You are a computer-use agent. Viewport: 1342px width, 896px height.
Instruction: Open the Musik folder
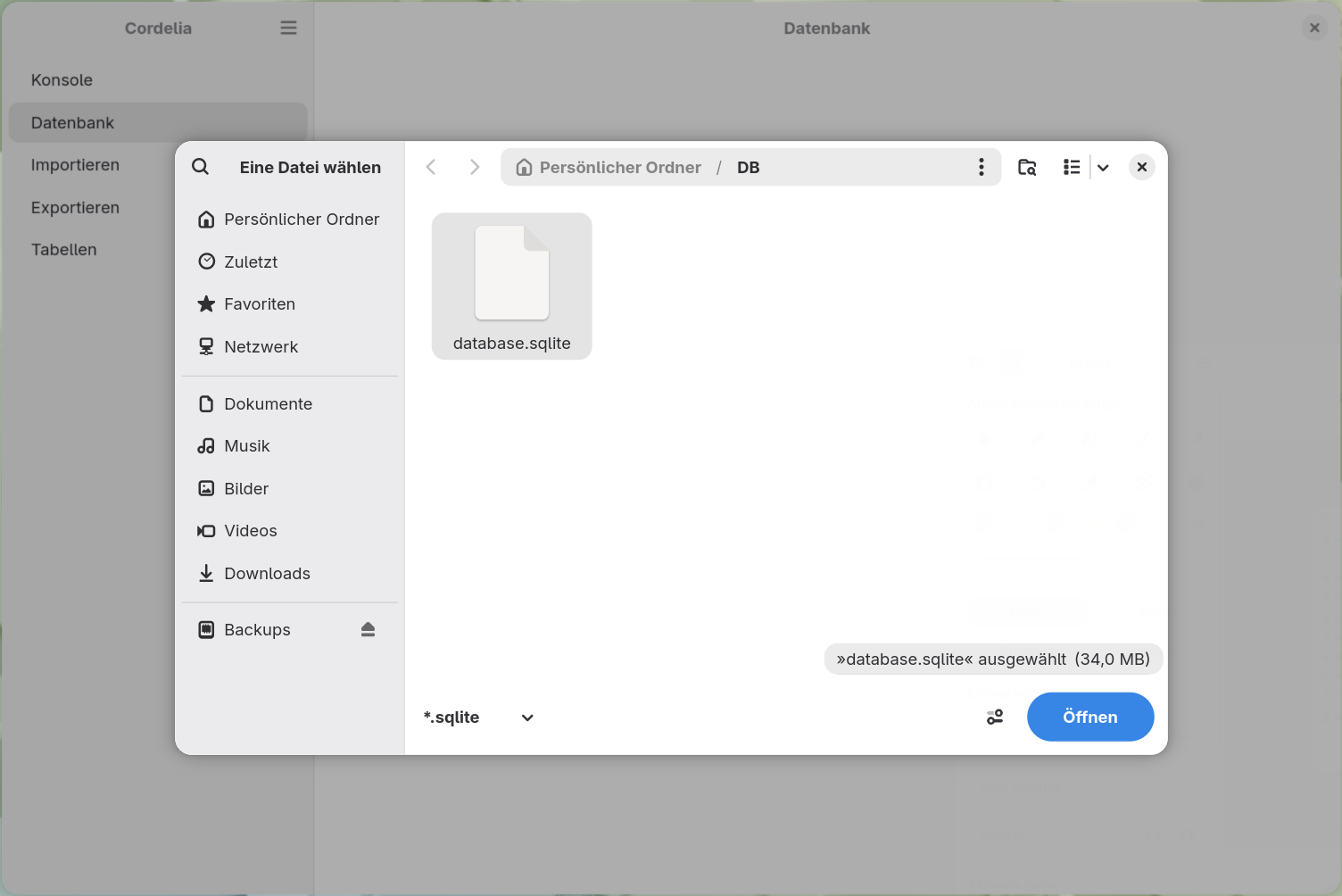click(290, 446)
